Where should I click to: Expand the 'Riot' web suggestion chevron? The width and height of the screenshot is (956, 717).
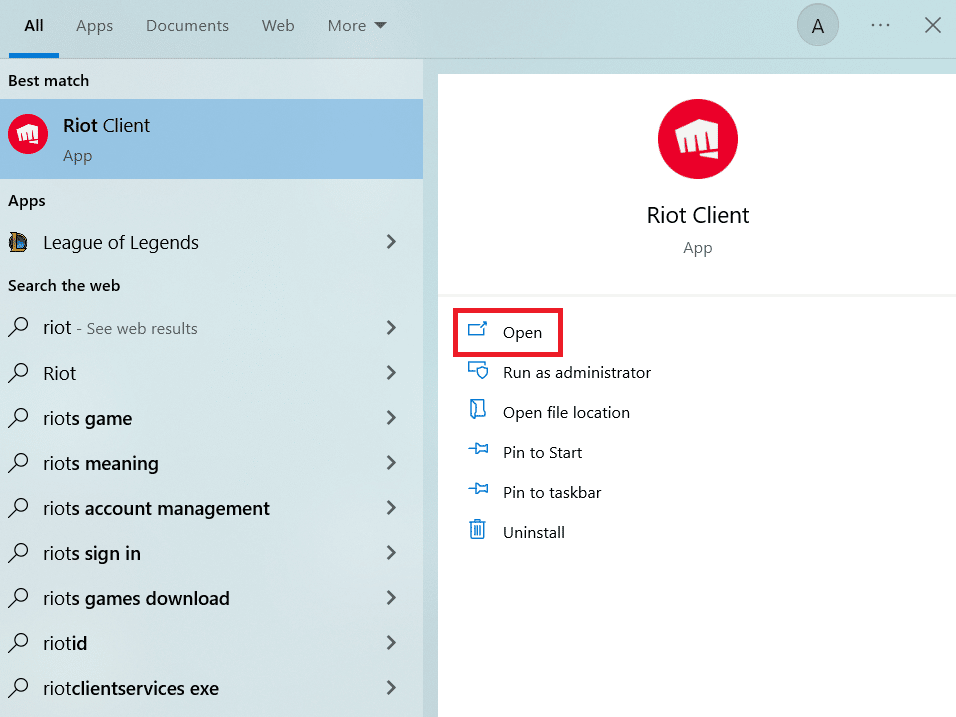pos(391,373)
